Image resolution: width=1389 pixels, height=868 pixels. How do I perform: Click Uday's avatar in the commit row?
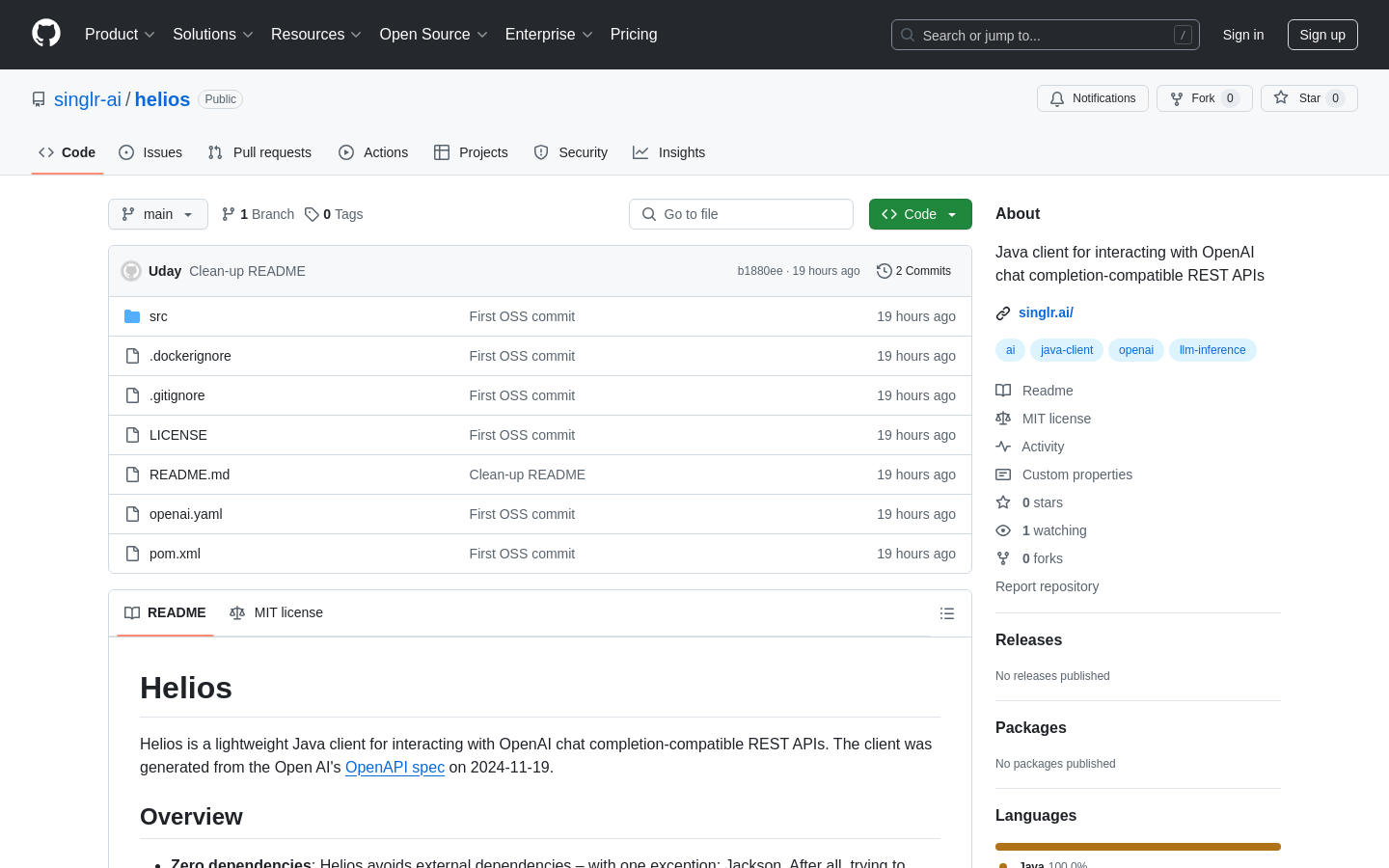[x=131, y=271]
